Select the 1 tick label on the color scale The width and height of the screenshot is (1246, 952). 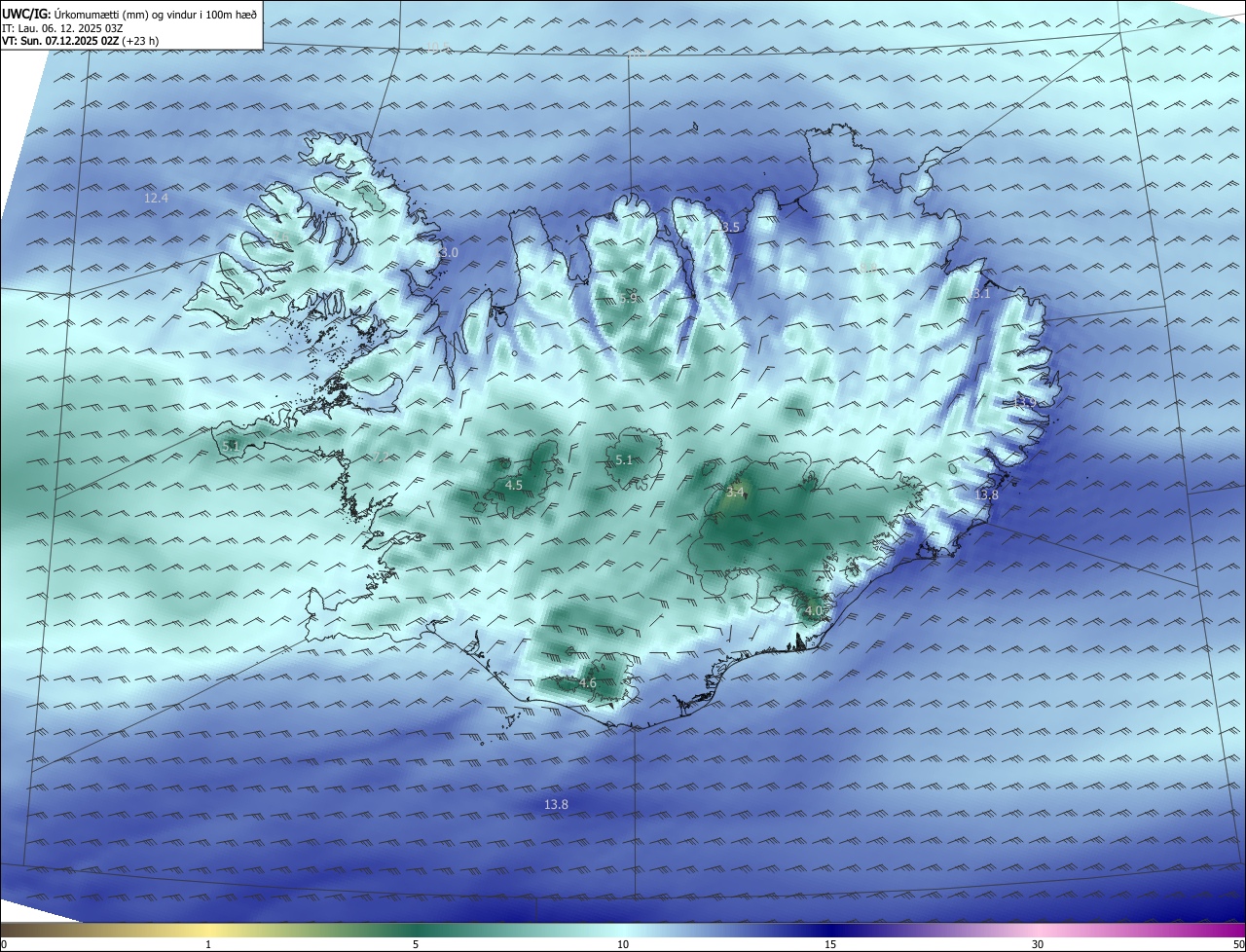pyautogui.click(x=209, y=944)
